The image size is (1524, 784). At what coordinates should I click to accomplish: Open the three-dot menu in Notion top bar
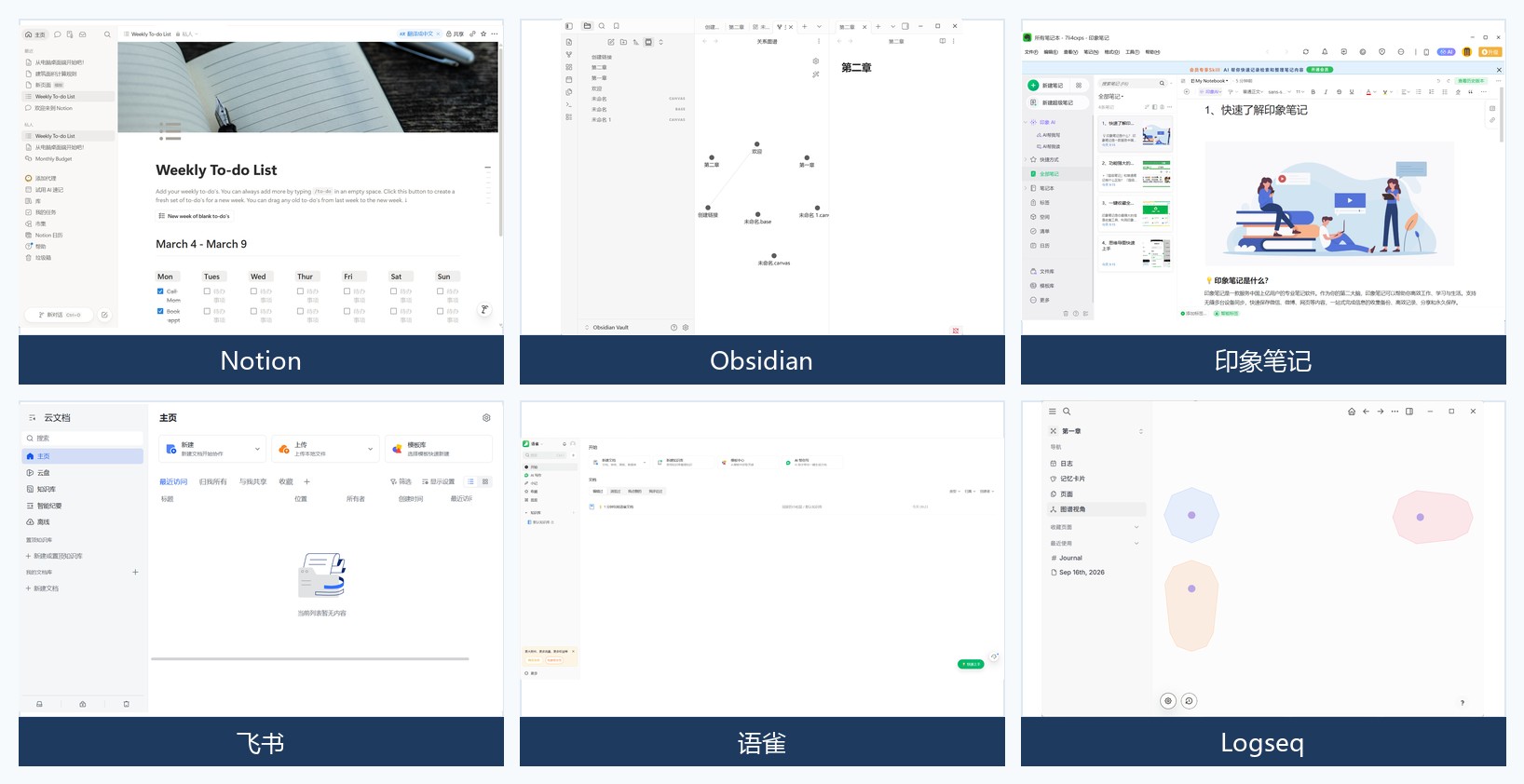pyautogui.click(x=495, y=34)
